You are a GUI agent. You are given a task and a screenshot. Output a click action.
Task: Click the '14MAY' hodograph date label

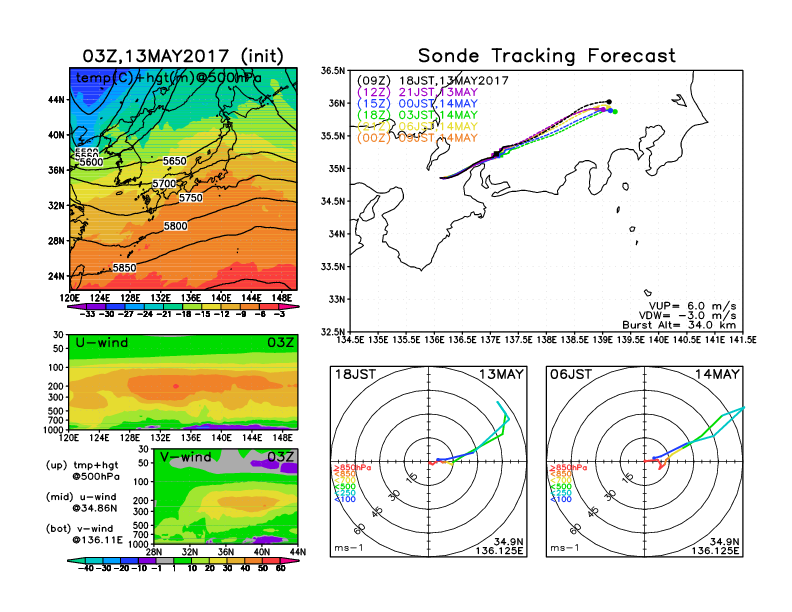pos(717,374)
